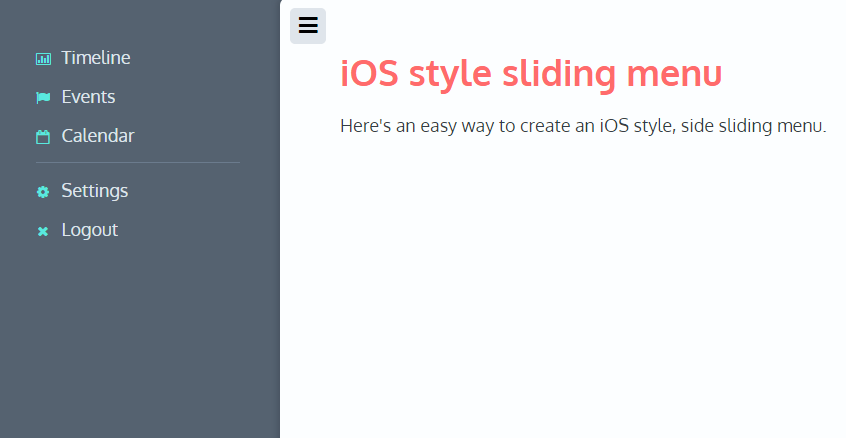Click the 'iOS style sliding menu' heading

[x=531, y=74]
